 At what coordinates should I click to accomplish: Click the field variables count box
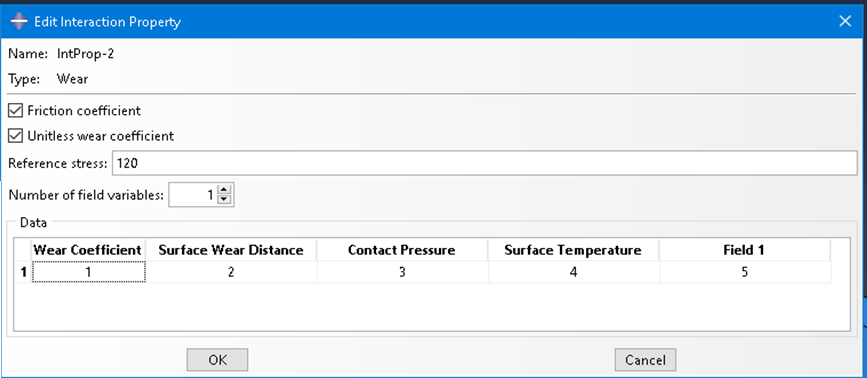[x=193, y=195]
